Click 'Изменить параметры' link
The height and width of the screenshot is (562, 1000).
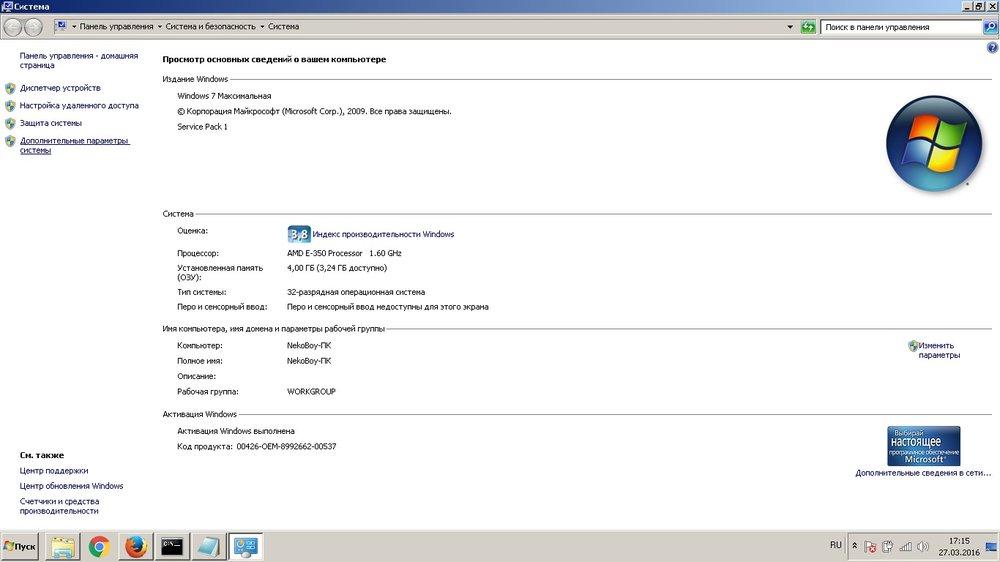(x=938, y=350)
